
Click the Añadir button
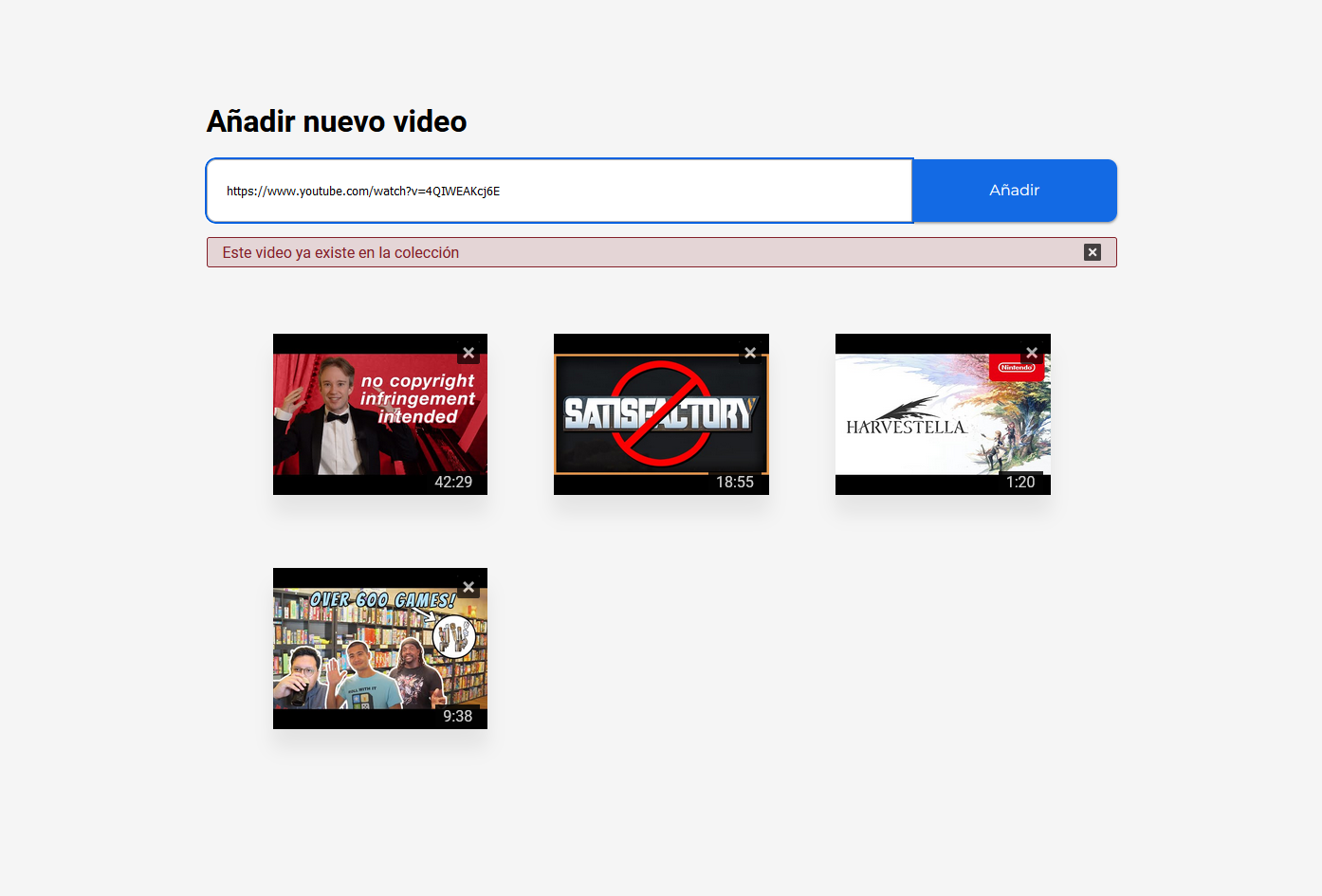click(1015, 191)
